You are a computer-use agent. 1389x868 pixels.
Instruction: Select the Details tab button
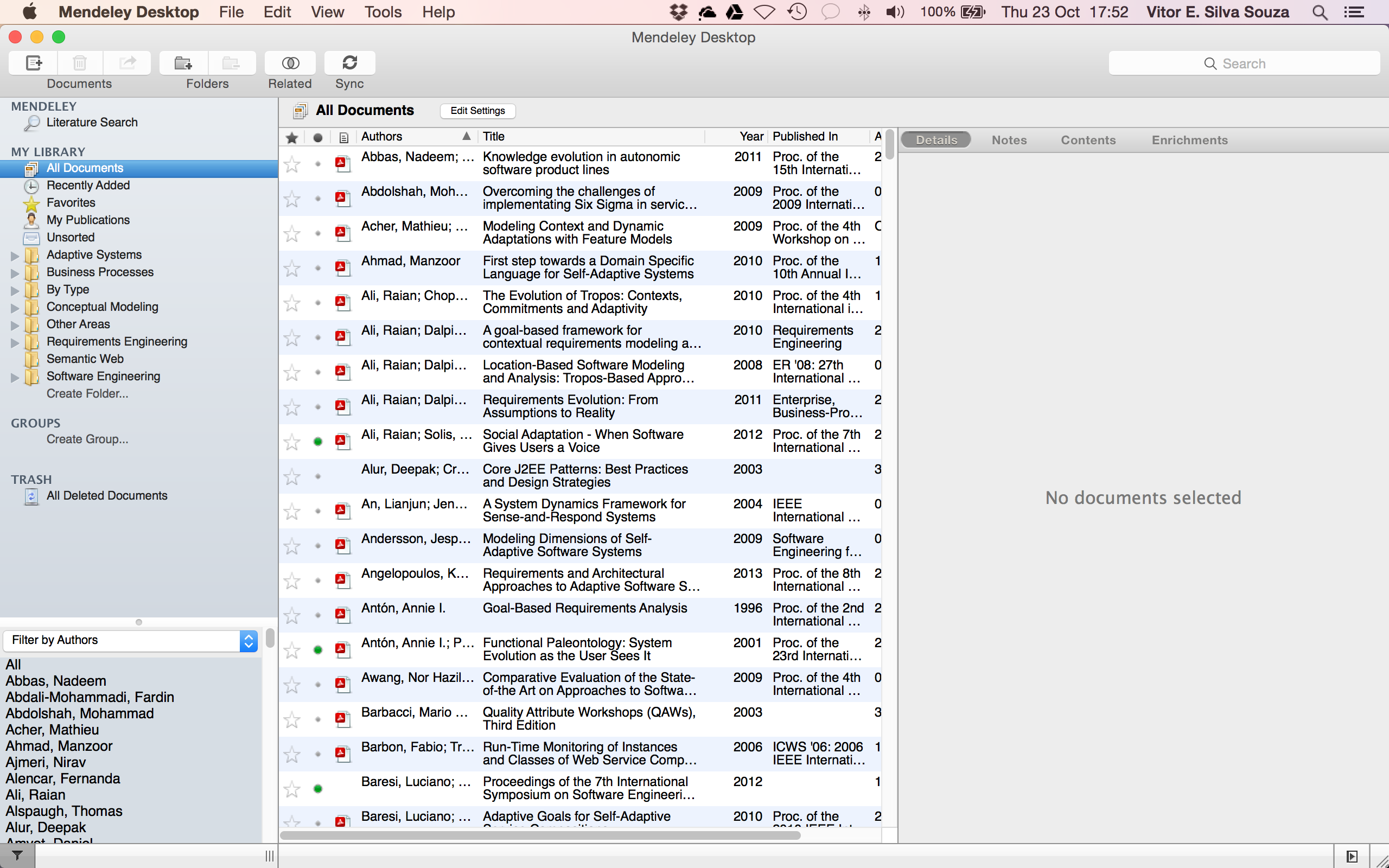[x=936, y=140]
